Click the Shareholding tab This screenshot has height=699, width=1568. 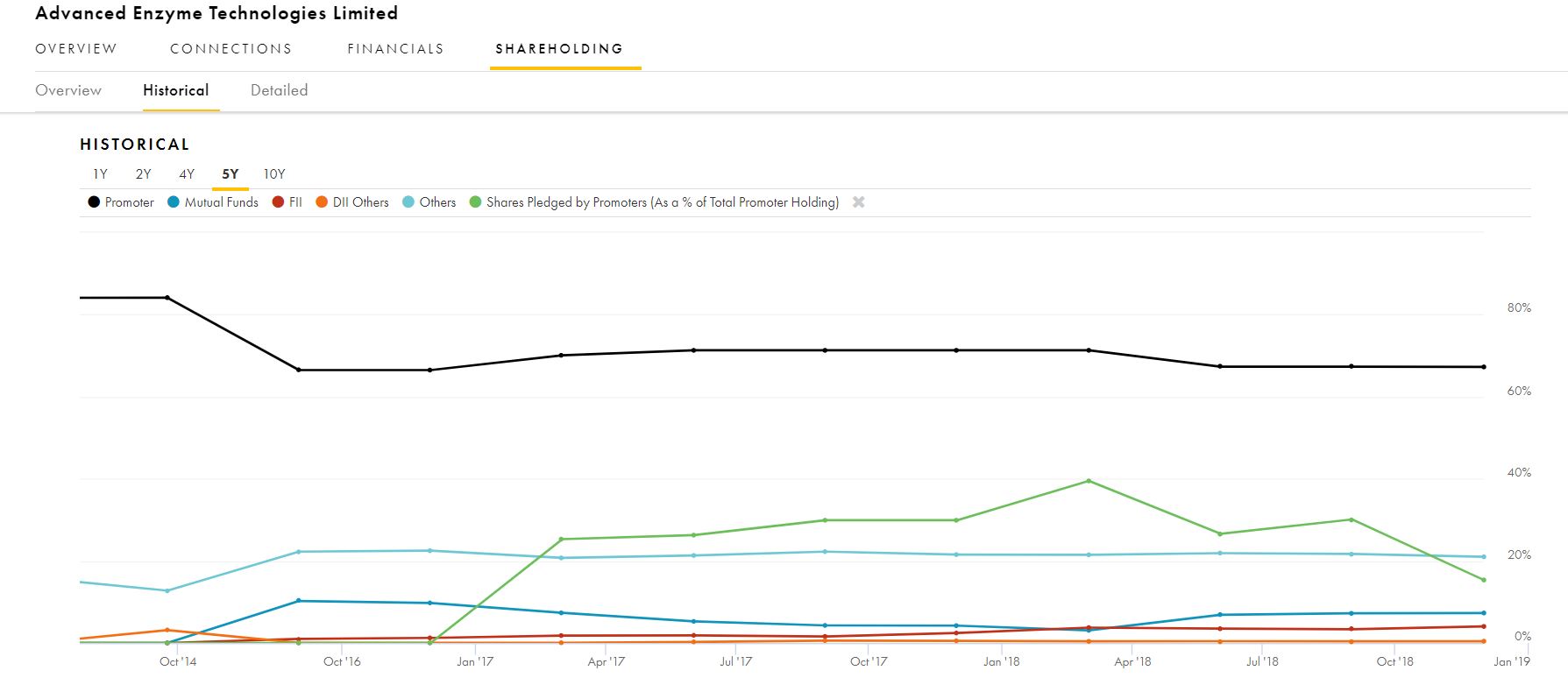pos(559,49)
